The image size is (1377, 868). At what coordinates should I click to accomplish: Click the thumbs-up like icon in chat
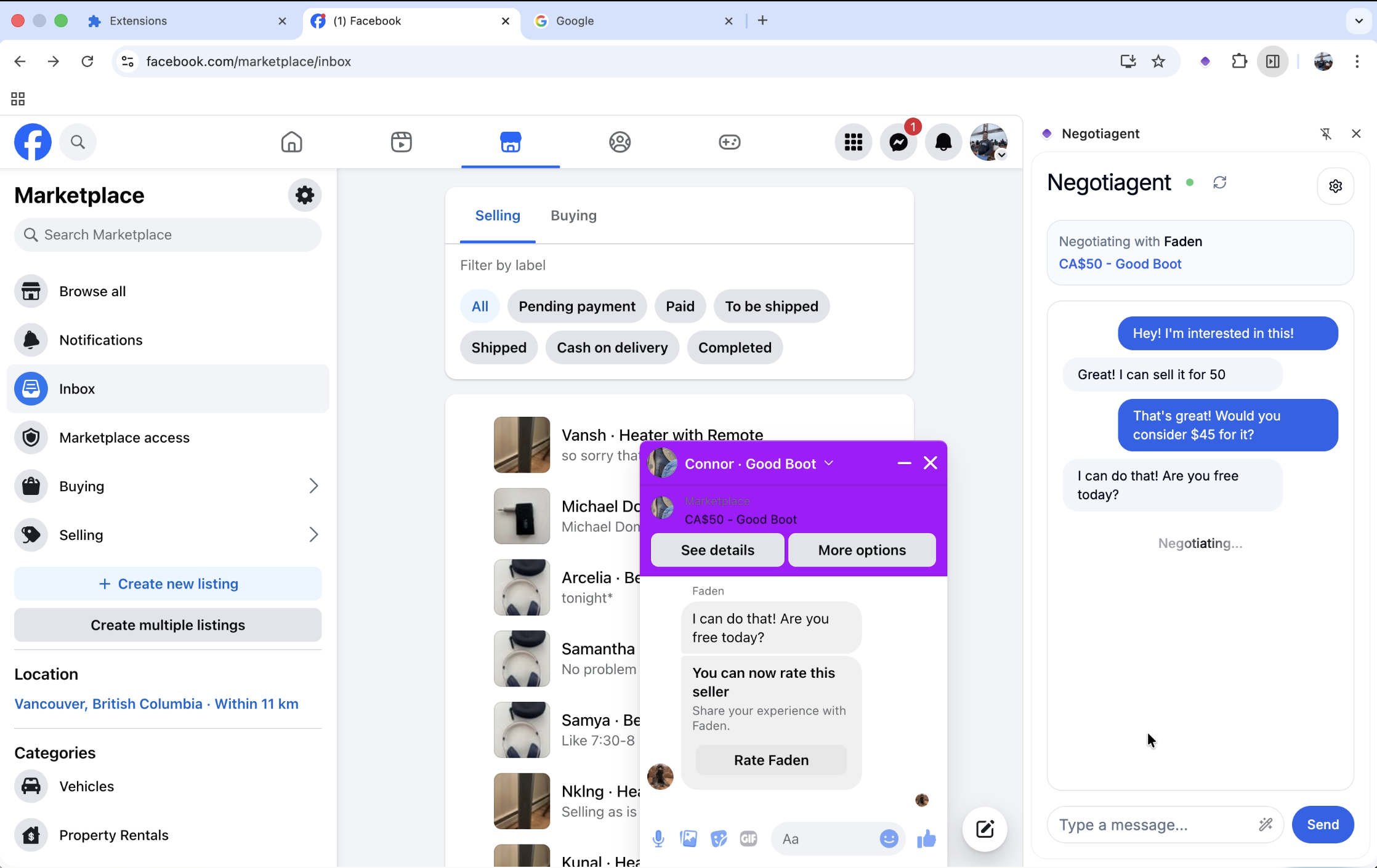coord(926,838)
